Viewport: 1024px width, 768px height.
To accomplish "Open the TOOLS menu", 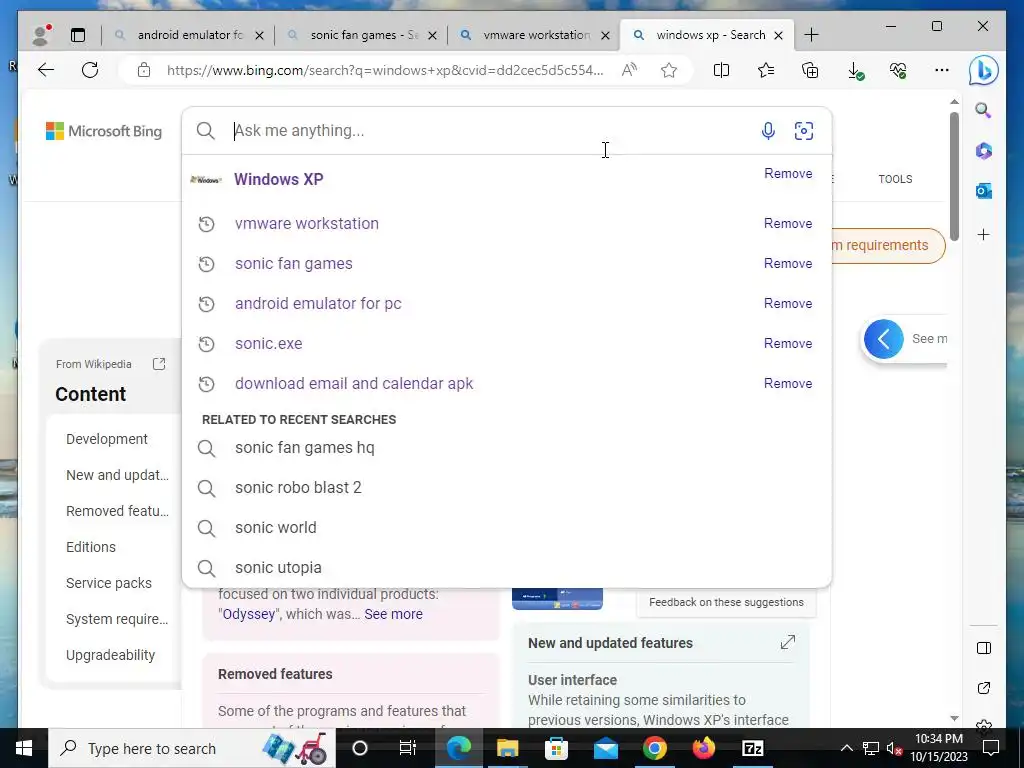I will [x=895, y=179].
